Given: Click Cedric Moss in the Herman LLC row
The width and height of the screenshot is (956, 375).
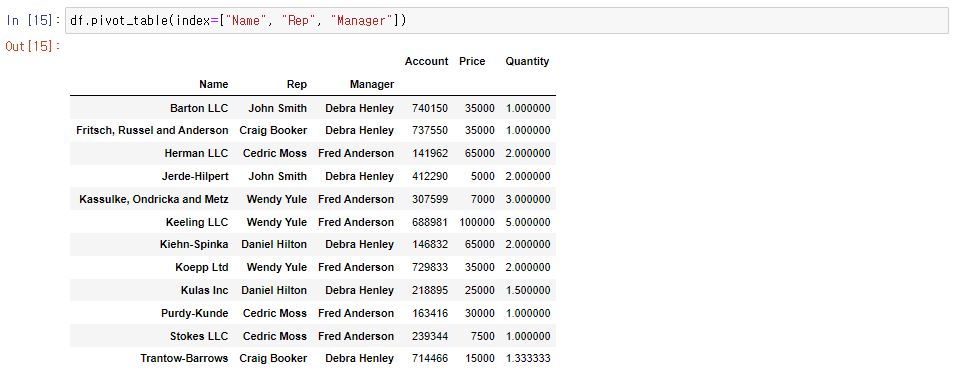Looking at the screenshot, I should point(275,153).
